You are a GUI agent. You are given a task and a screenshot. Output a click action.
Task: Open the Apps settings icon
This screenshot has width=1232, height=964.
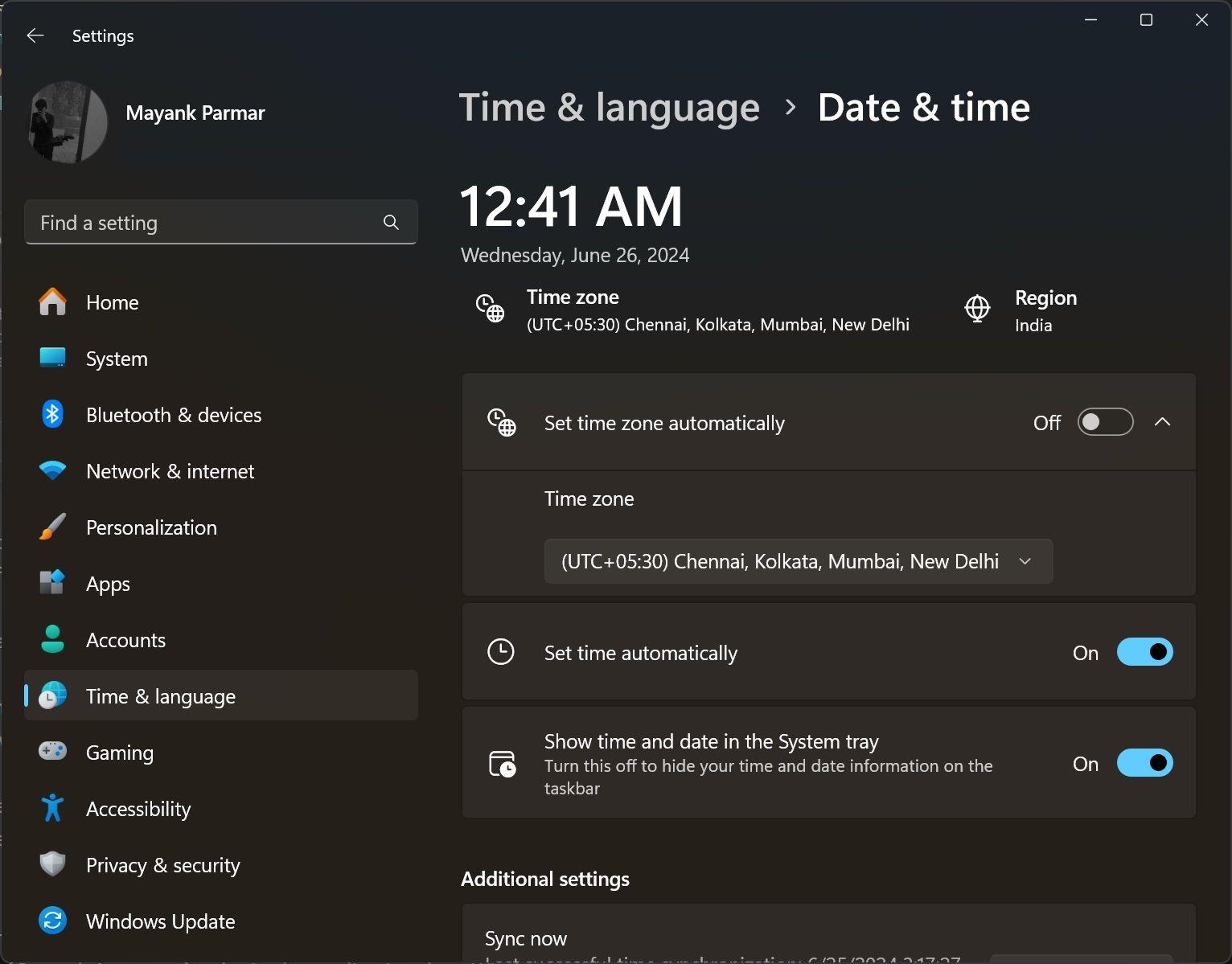[52, 584]
